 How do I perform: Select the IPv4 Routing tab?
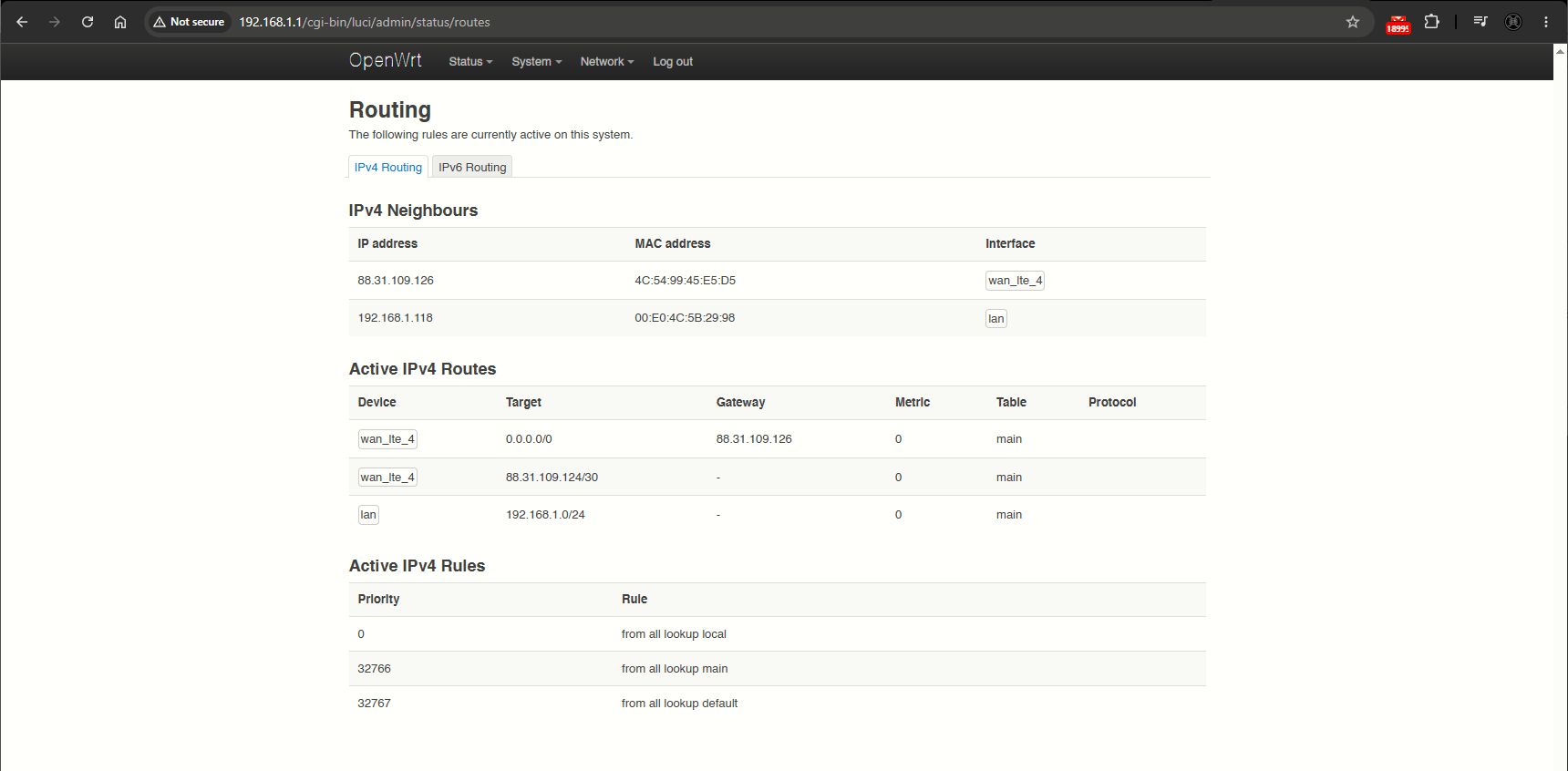coord(388,167)
